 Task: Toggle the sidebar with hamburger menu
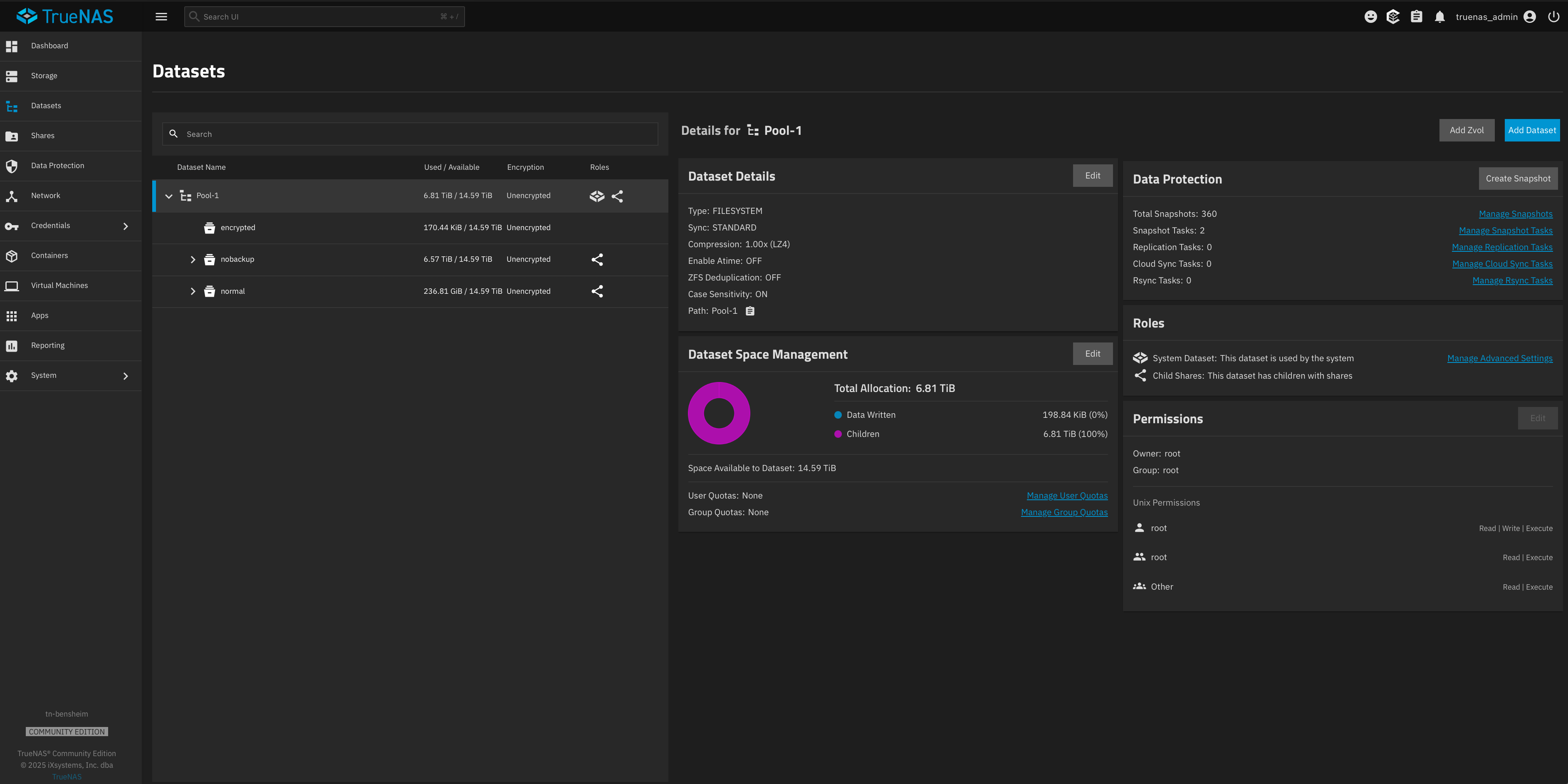click(161, 17)
